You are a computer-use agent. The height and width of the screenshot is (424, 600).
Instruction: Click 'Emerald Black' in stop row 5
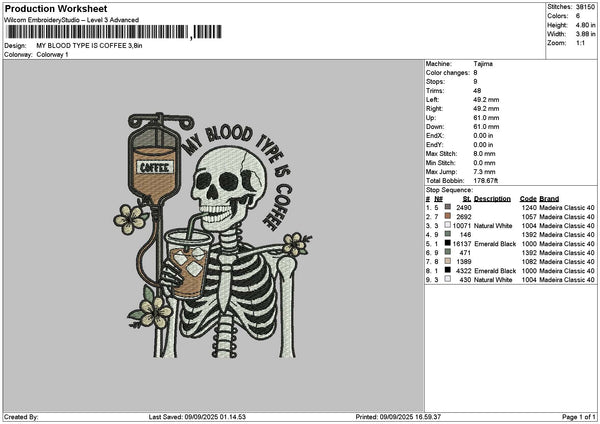(x=495, y=244)
